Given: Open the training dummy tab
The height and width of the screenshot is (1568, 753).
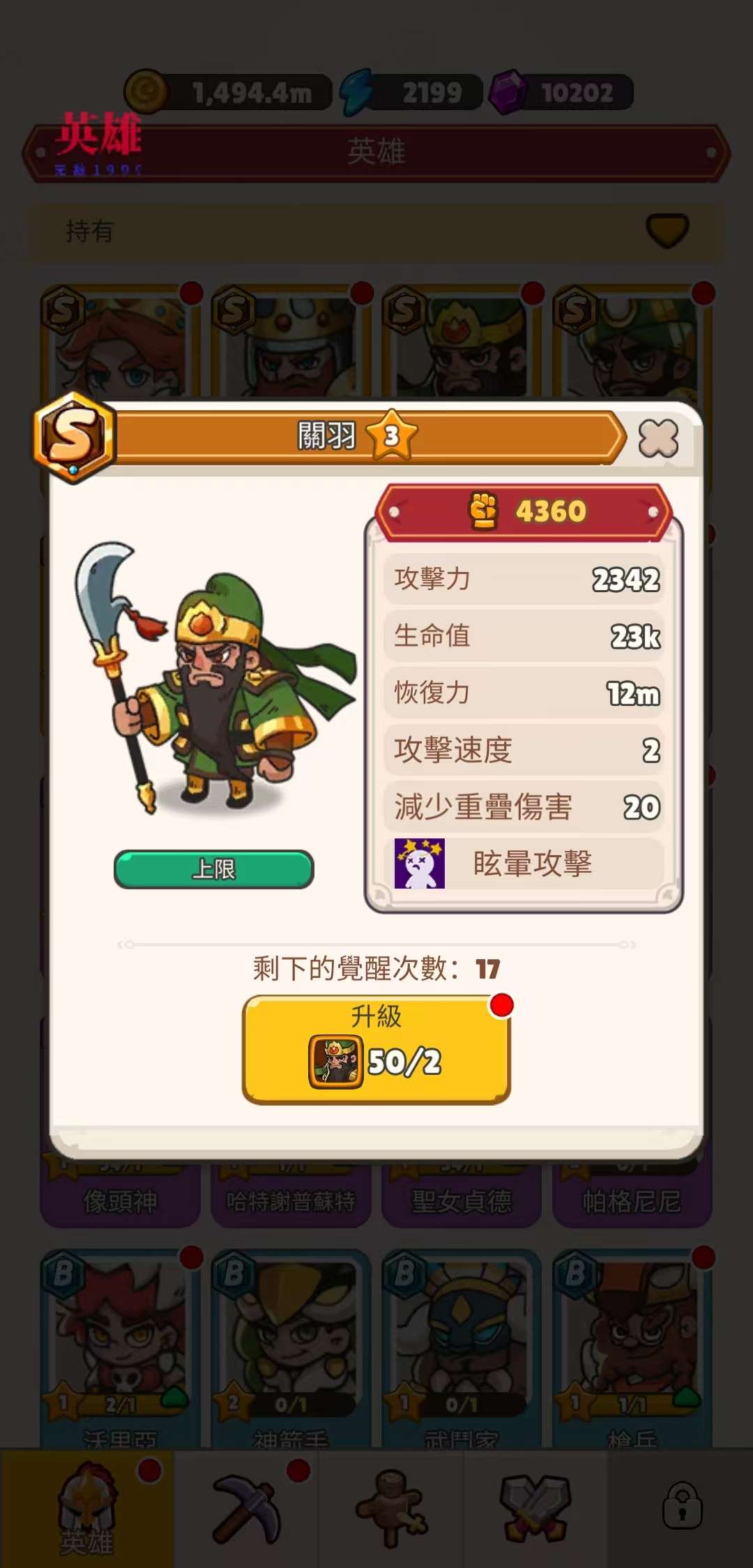Looking at the screenshot, I should click(x=390, y=1508).
